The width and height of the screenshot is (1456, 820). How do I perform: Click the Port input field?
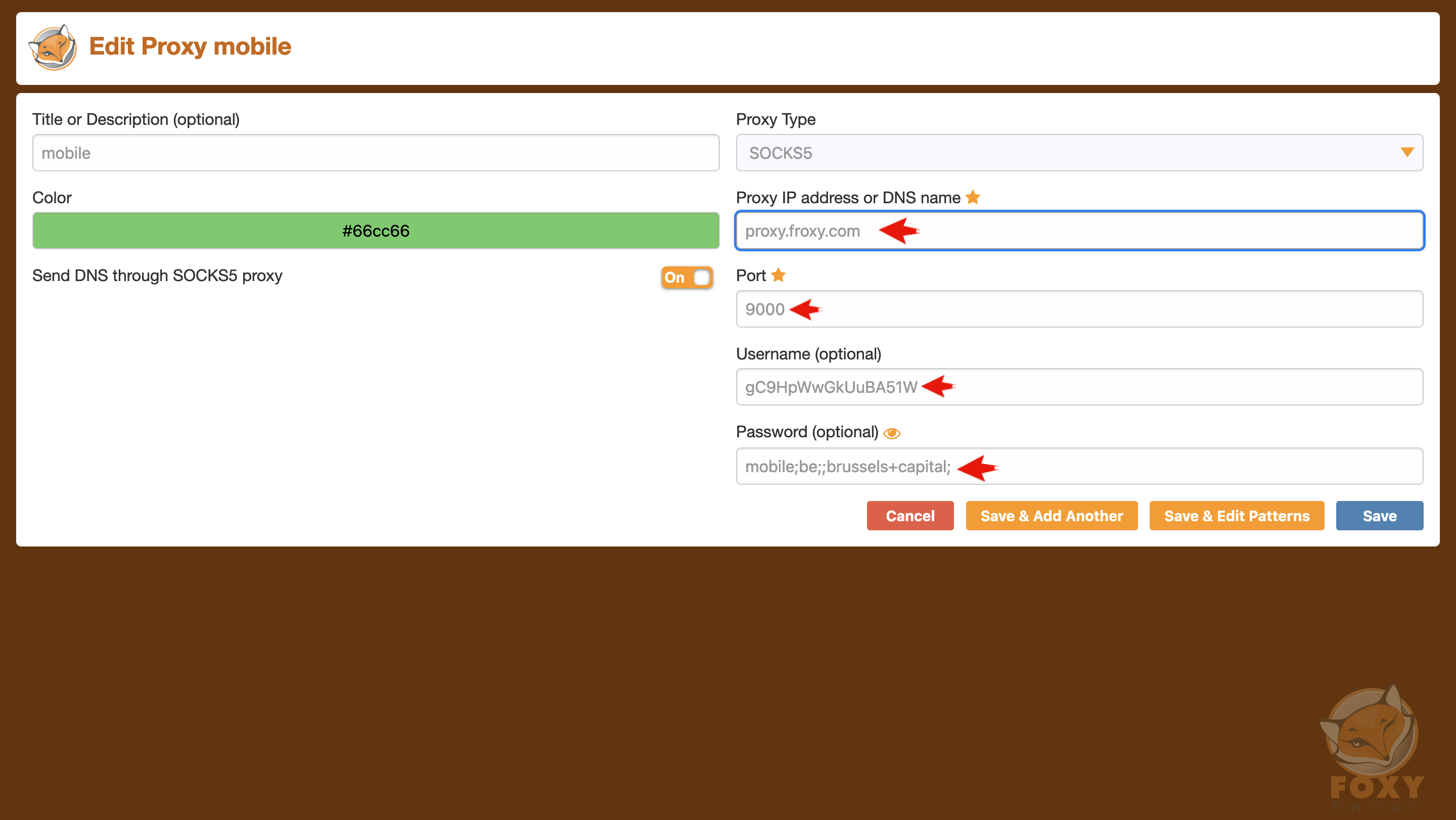tap(1079, 309)
